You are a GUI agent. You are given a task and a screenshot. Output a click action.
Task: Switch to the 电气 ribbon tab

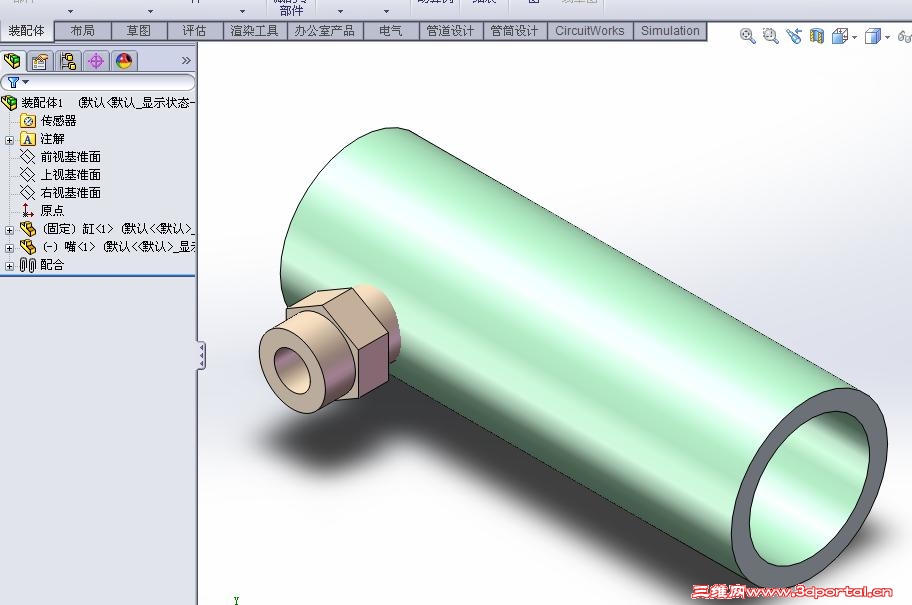point(391,31)
